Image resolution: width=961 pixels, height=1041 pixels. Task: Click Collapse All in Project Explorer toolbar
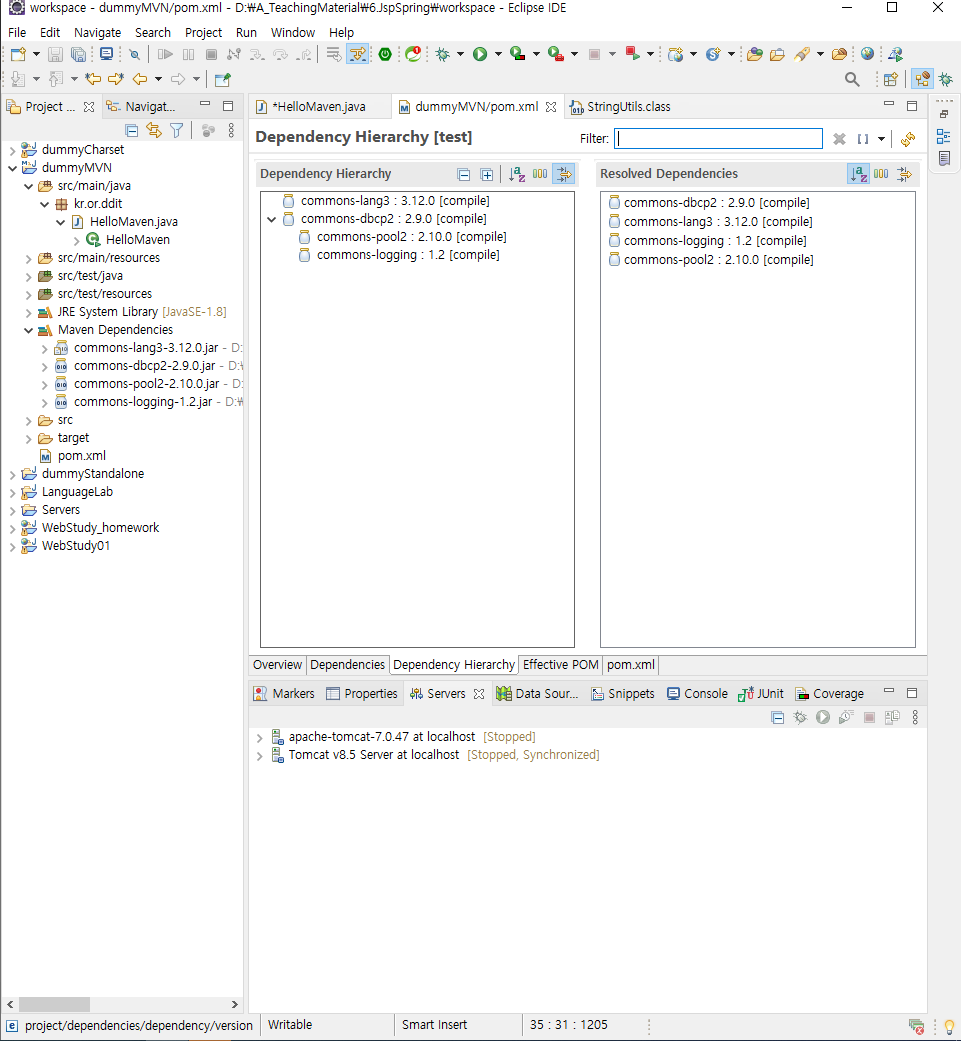click(131, 130)
